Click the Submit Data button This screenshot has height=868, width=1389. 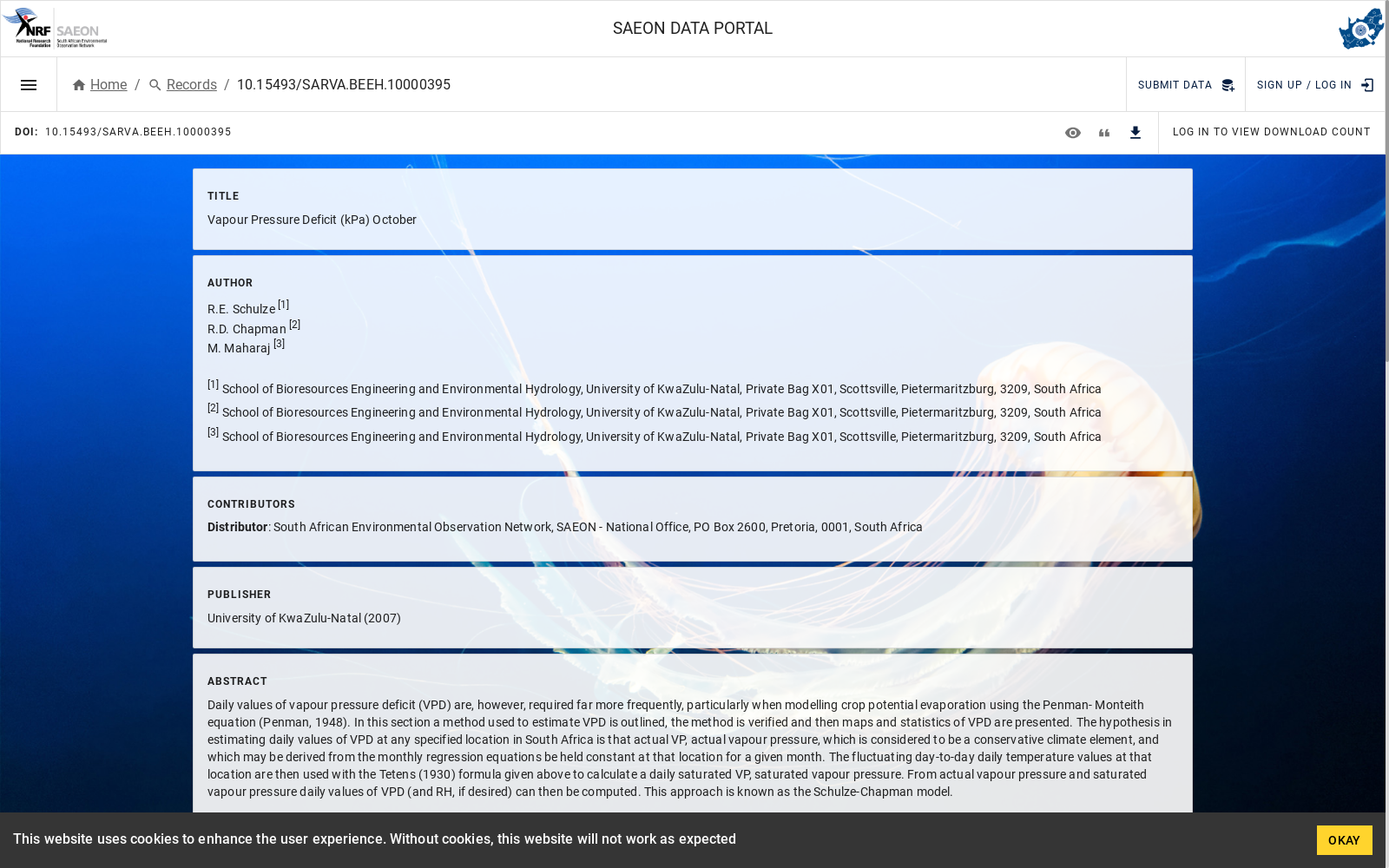pyautogui.click(x=1186, y=85)
